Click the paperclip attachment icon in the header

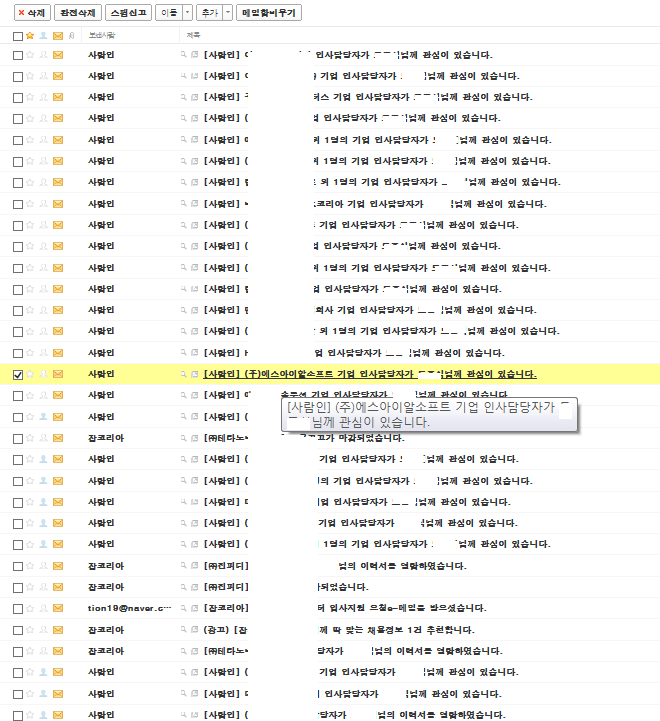coord(71,35)
